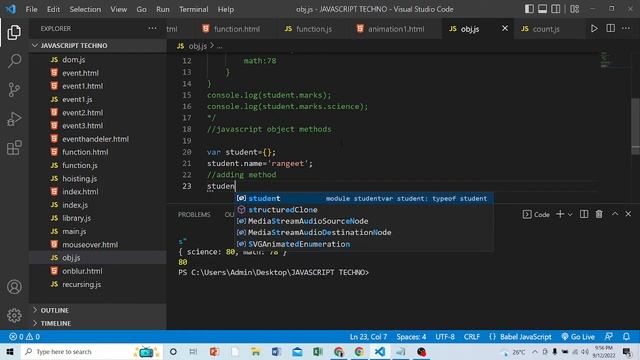Open the File menu
This screenshot has width=640, height=360.
pos(31,9)
